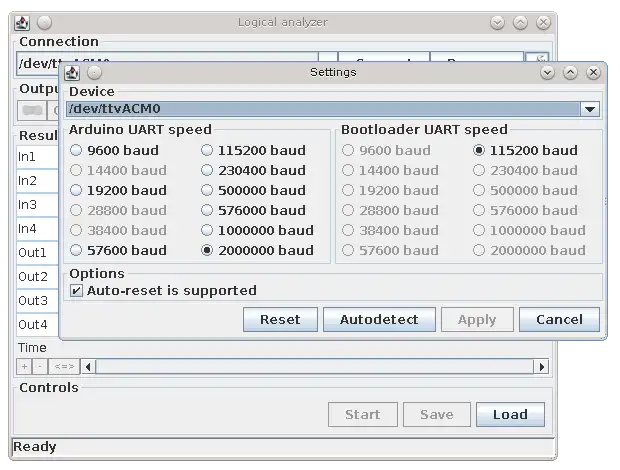Click the In2 result row label
The width and height of the screenshot is (620, 470).
pyautogui.click(x=27, y=181)
